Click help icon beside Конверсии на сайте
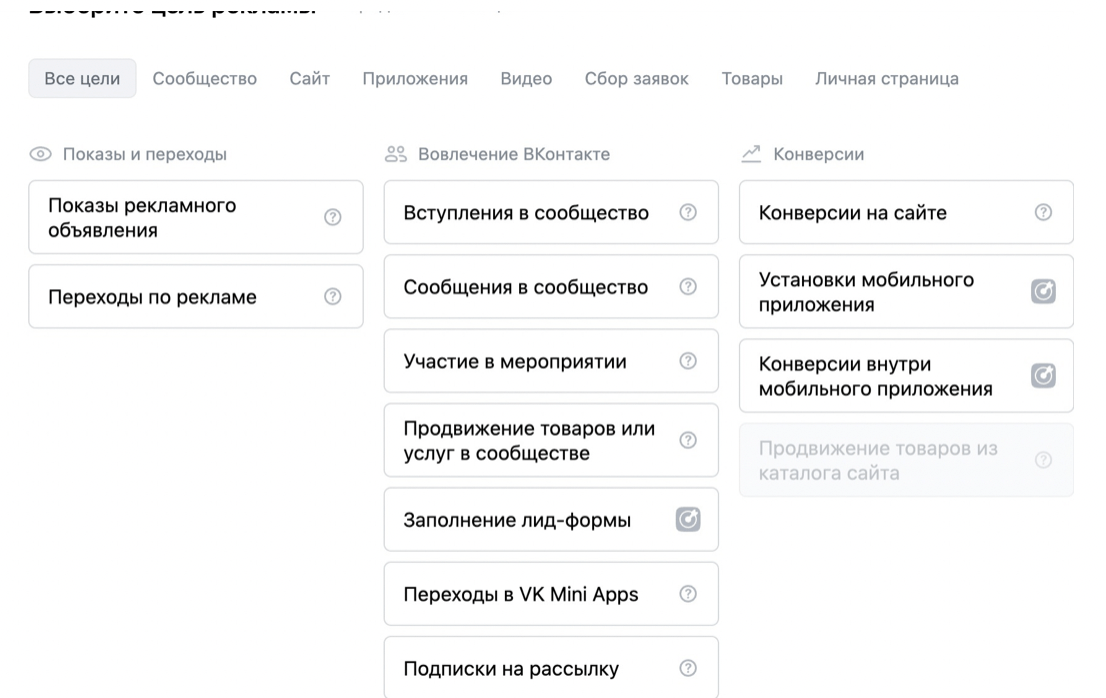The height and width of the screenshot is (698, 1106). point(1043,212)
